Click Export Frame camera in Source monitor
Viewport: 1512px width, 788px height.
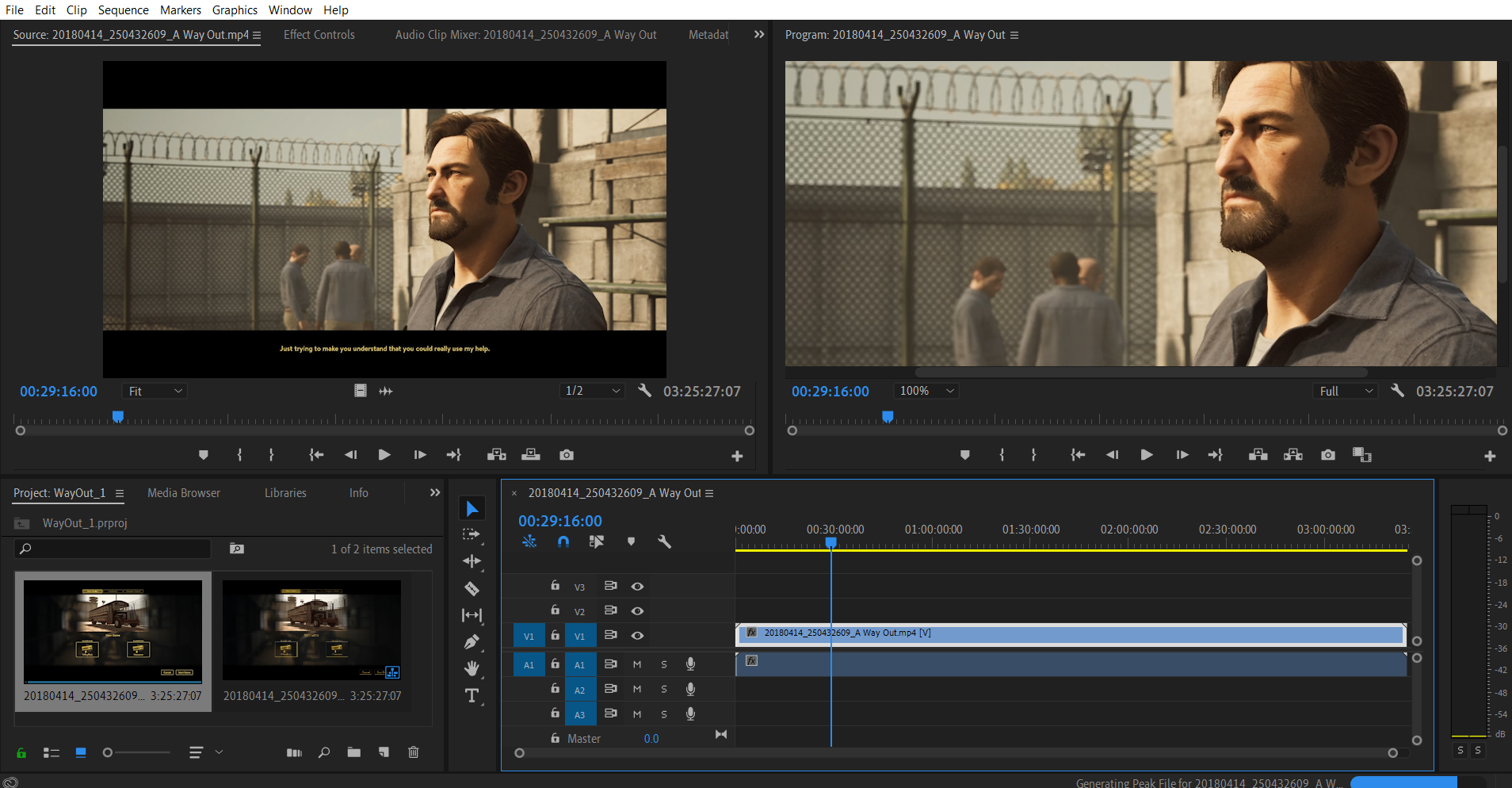567,455
